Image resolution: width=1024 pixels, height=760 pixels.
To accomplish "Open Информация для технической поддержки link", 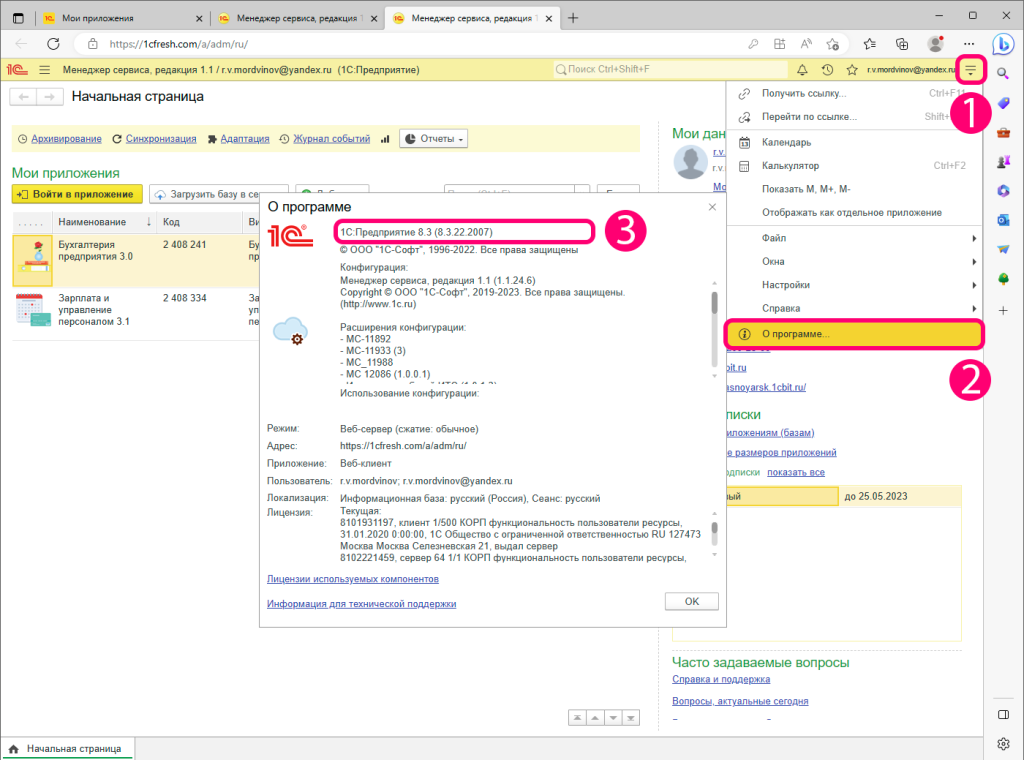I will 361,604.
